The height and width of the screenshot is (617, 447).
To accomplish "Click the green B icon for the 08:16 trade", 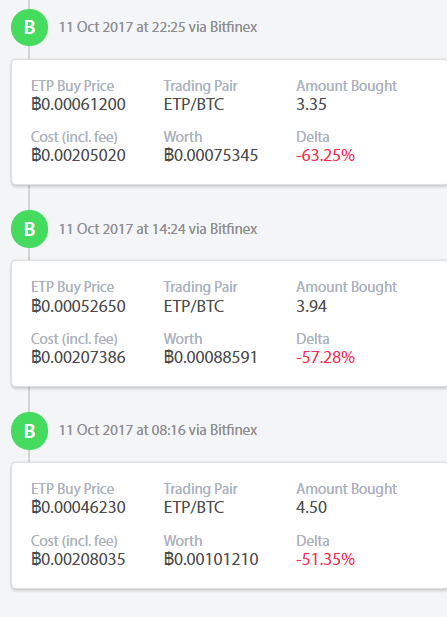I will 30,431.
